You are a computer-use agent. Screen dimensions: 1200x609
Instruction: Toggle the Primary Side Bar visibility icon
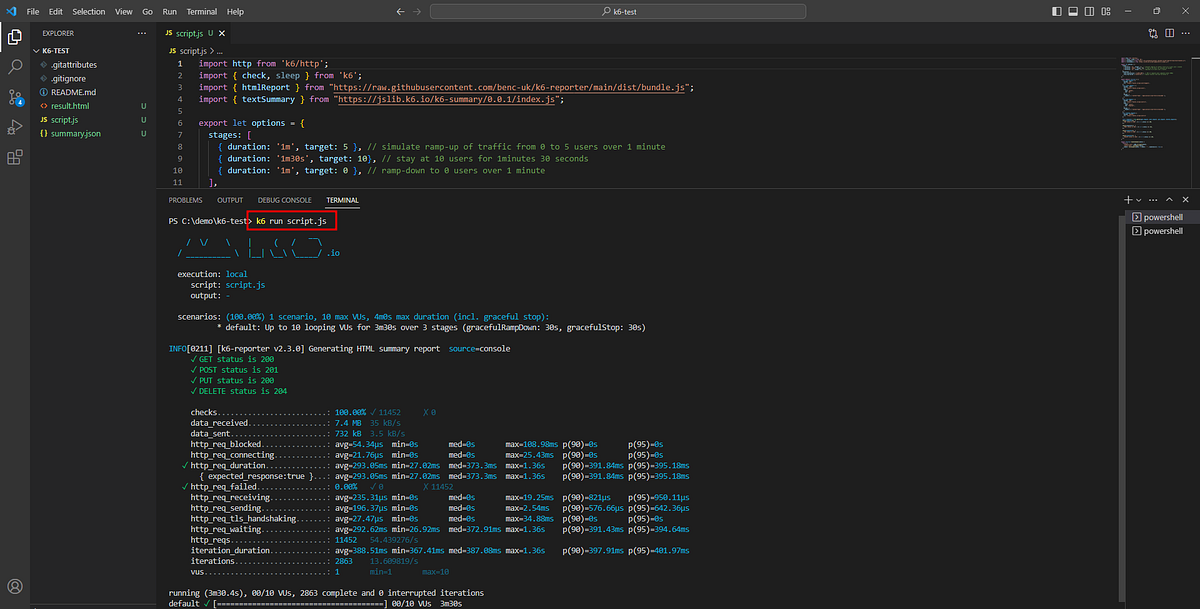[x=1056, y=11]
